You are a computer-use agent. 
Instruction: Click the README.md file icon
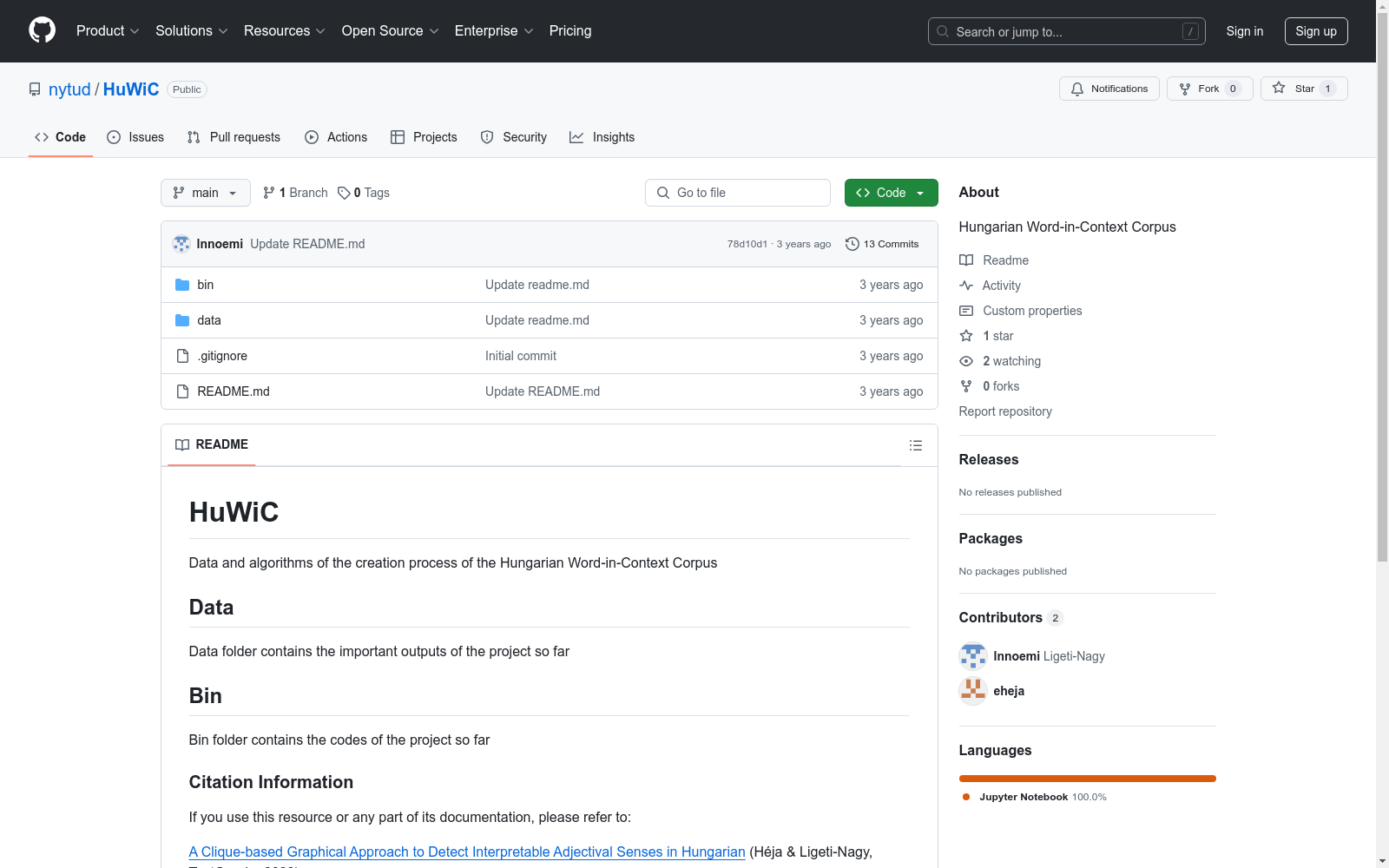182,391
